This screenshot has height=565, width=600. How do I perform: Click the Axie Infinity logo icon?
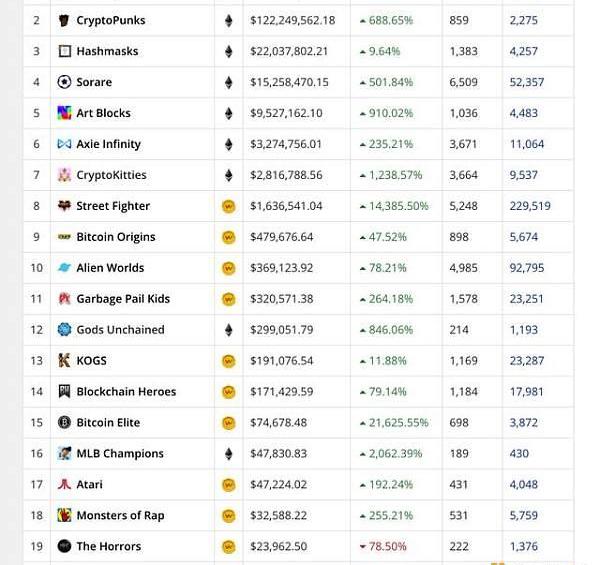point(65,144)
